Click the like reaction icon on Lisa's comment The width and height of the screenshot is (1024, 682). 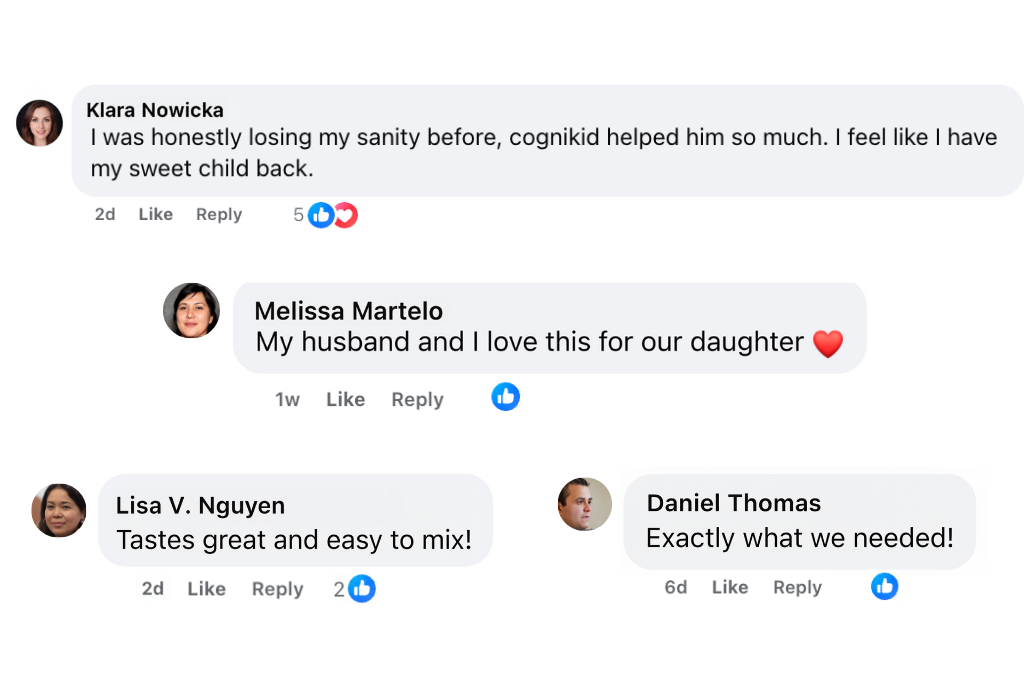(x=362, y=589)
